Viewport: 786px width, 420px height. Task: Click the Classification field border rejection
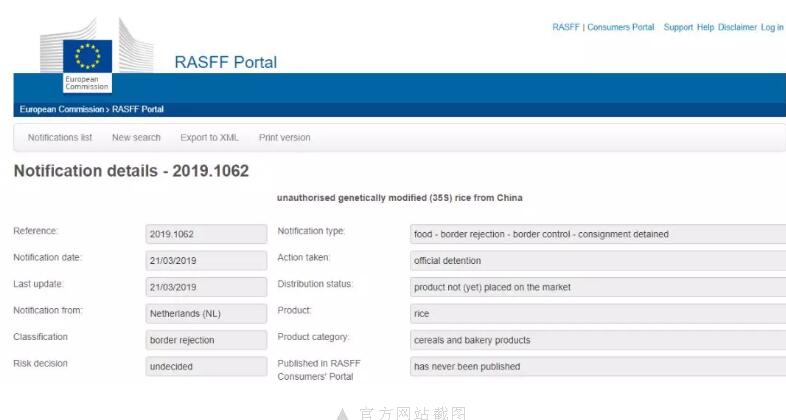pos(206,340)
